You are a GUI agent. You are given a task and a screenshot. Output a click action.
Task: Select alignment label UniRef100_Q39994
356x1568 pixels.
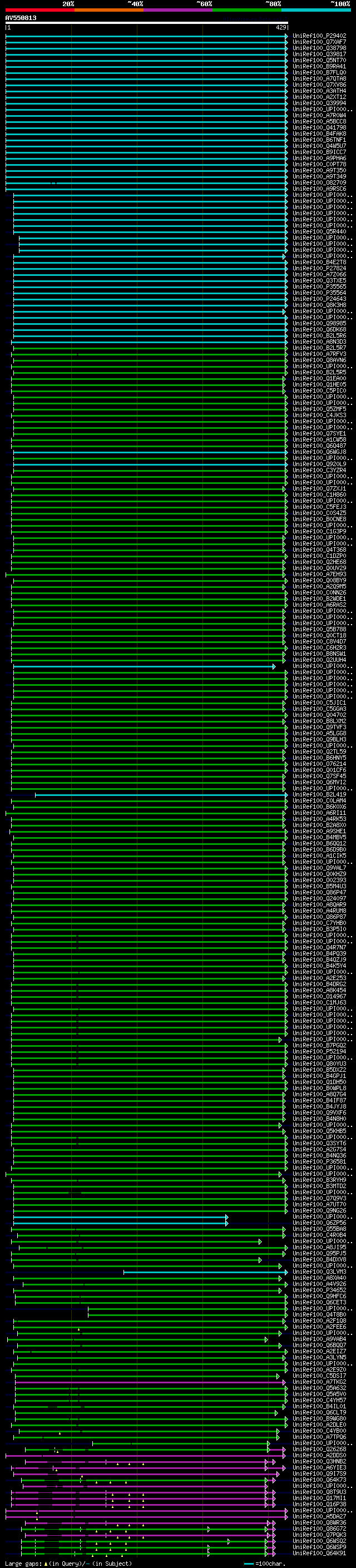coord(319,103)
